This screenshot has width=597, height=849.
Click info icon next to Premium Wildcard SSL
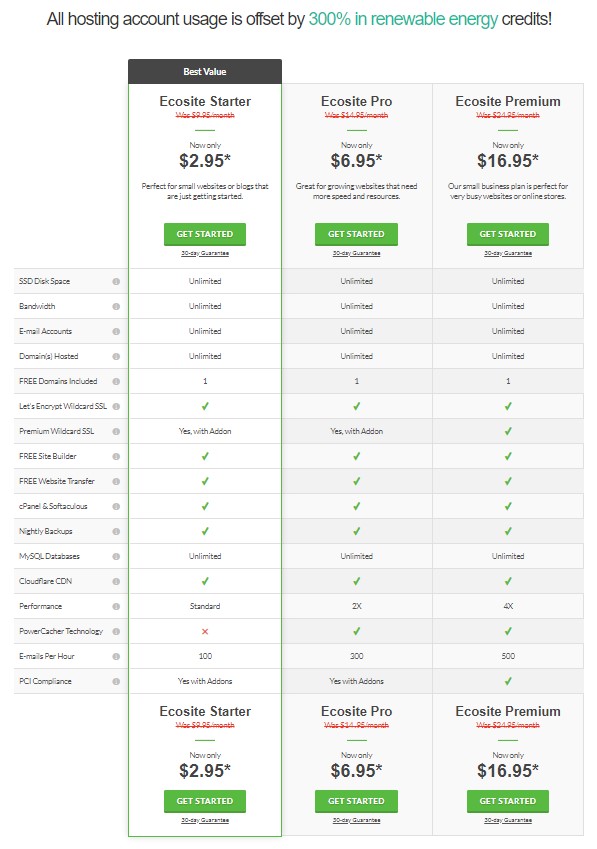[x=116, y=432]
